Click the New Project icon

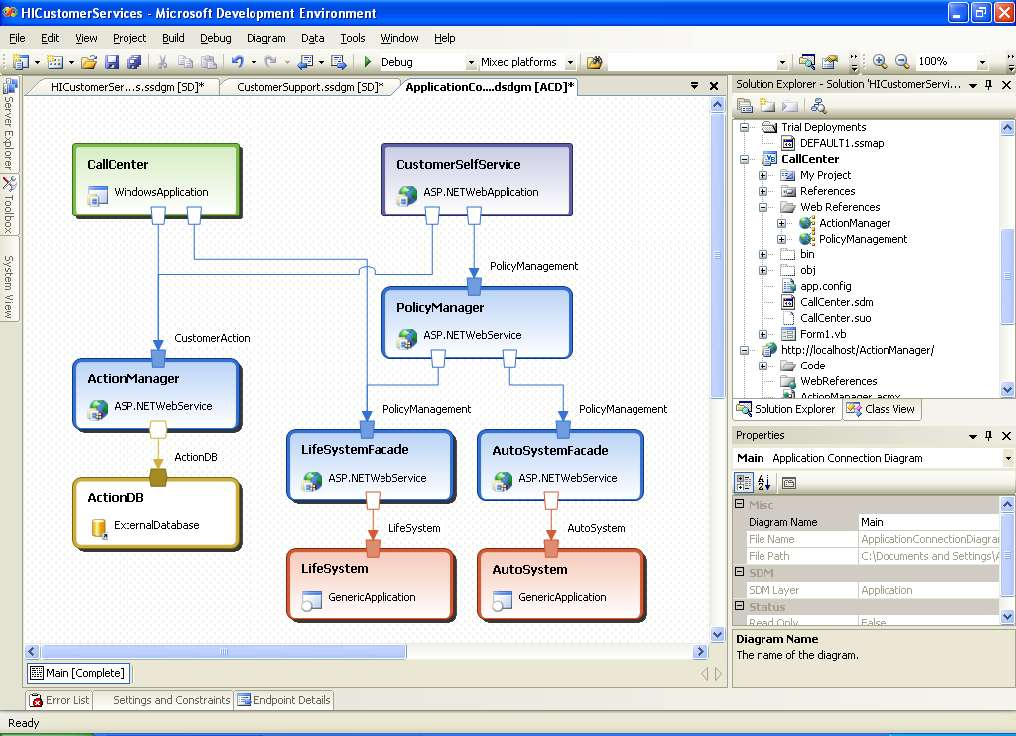point(21,62)
